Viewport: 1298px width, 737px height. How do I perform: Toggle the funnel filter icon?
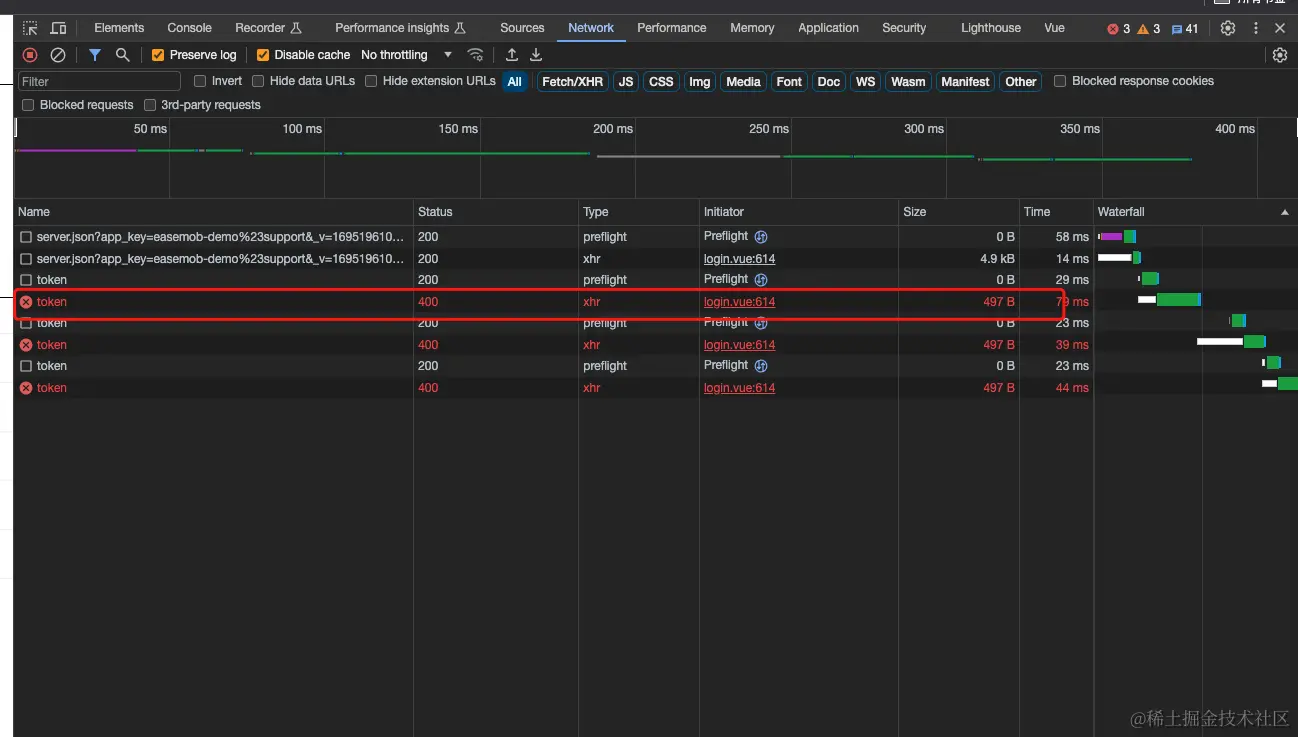coord(95,55)
